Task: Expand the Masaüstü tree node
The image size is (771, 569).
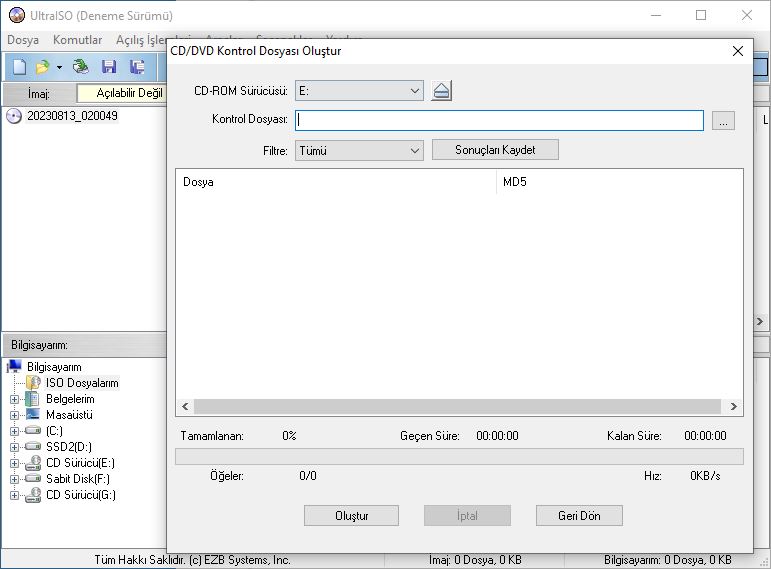Action: 14,415
